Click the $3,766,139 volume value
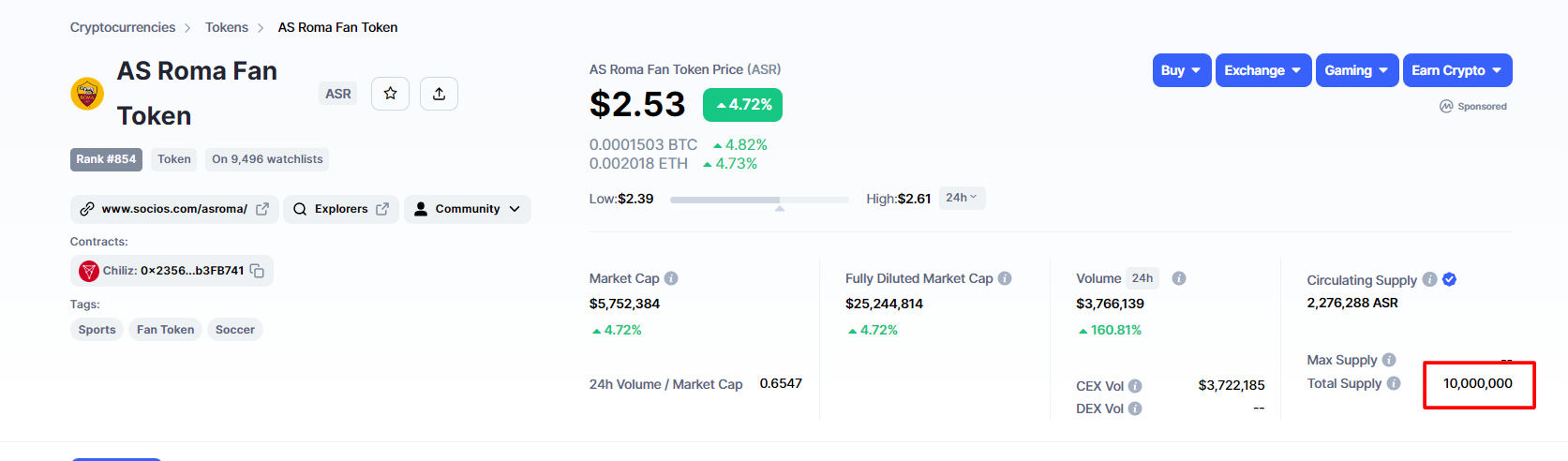1568x461 pixels. [1110, 304]
